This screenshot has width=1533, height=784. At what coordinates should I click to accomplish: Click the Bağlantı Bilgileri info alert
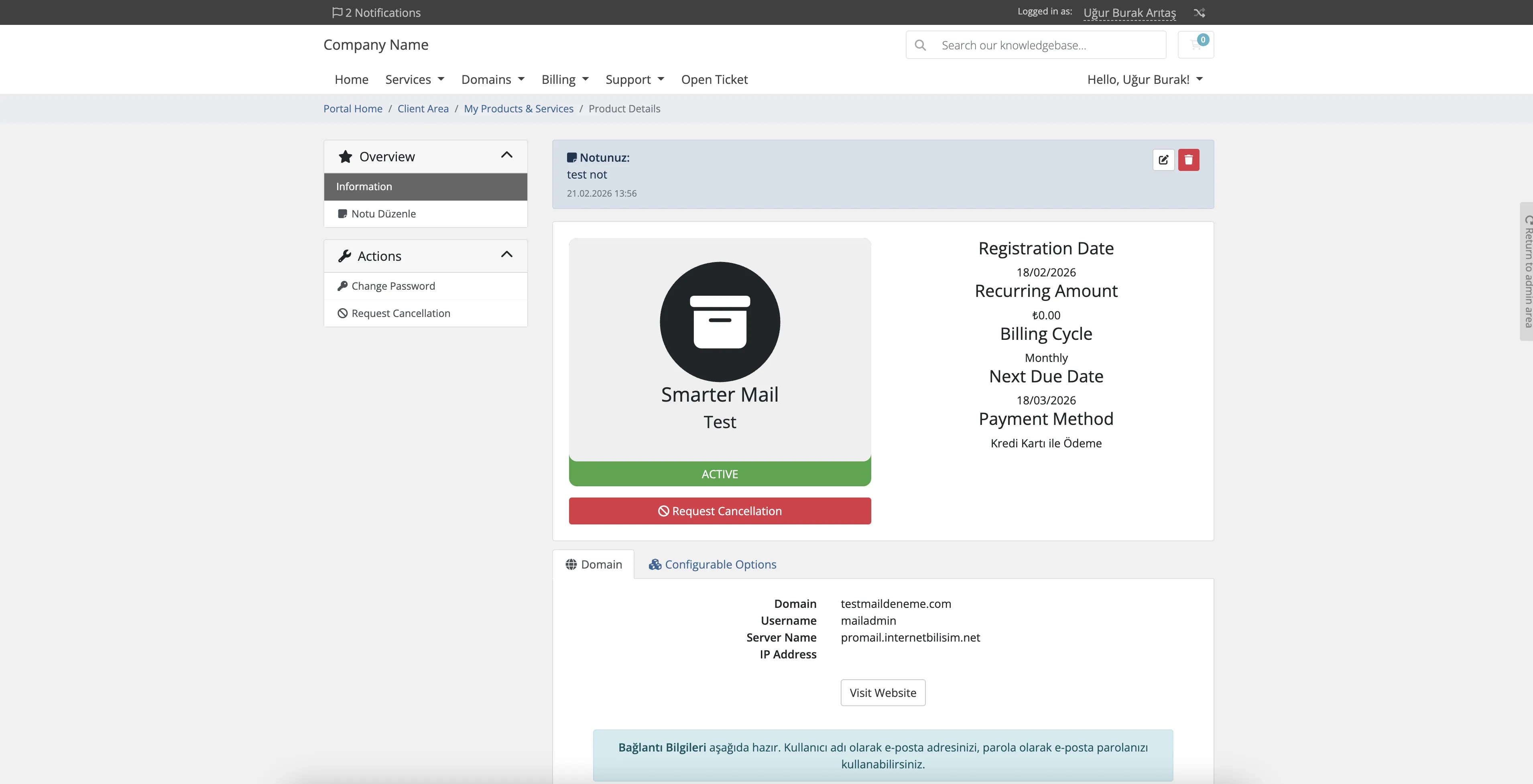[882, 756]
